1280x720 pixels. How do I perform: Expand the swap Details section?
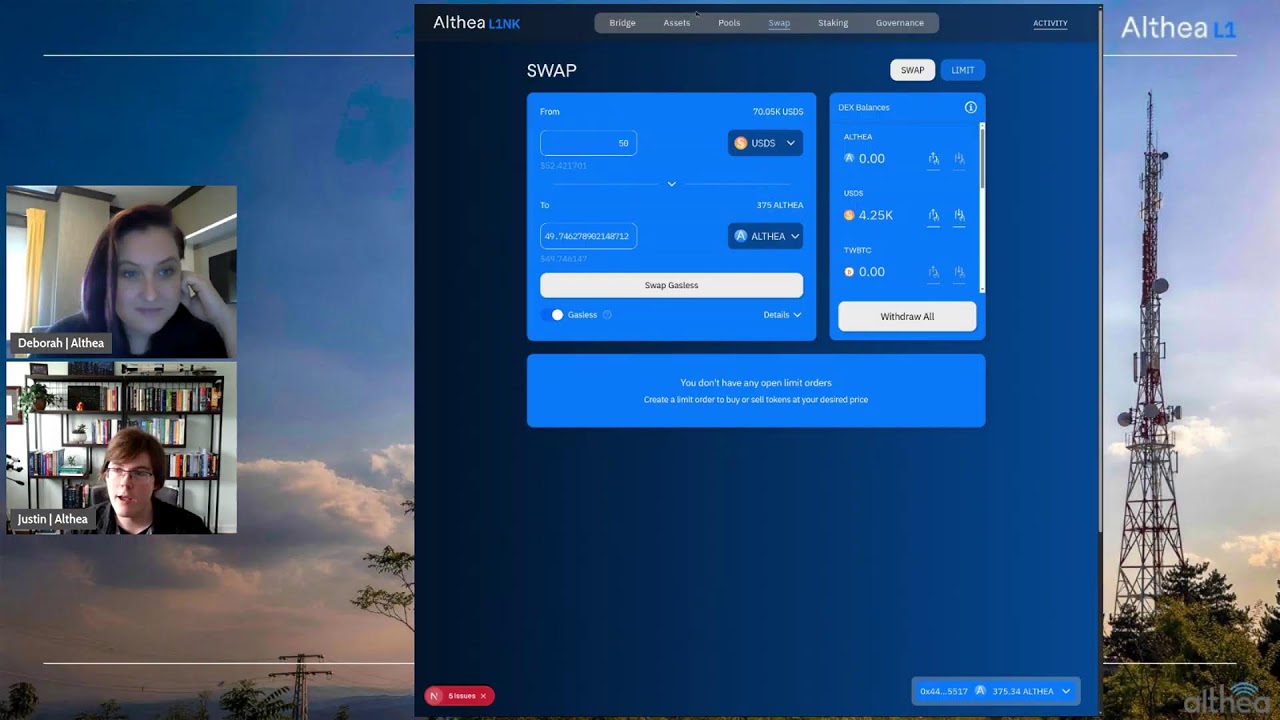pos(782,315)
